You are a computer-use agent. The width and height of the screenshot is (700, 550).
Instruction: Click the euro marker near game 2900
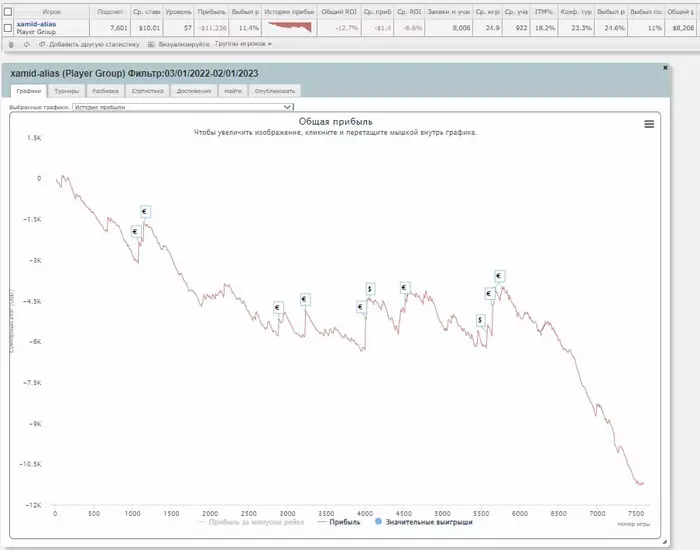point(278,308)
